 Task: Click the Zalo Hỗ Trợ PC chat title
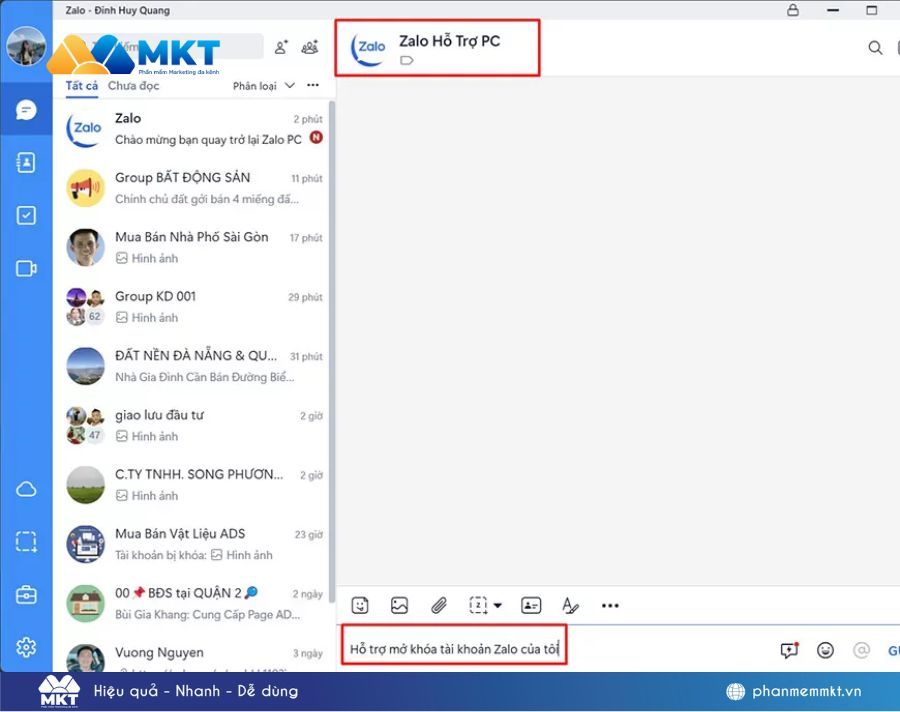pyautogui.click(x=449, y=41)
